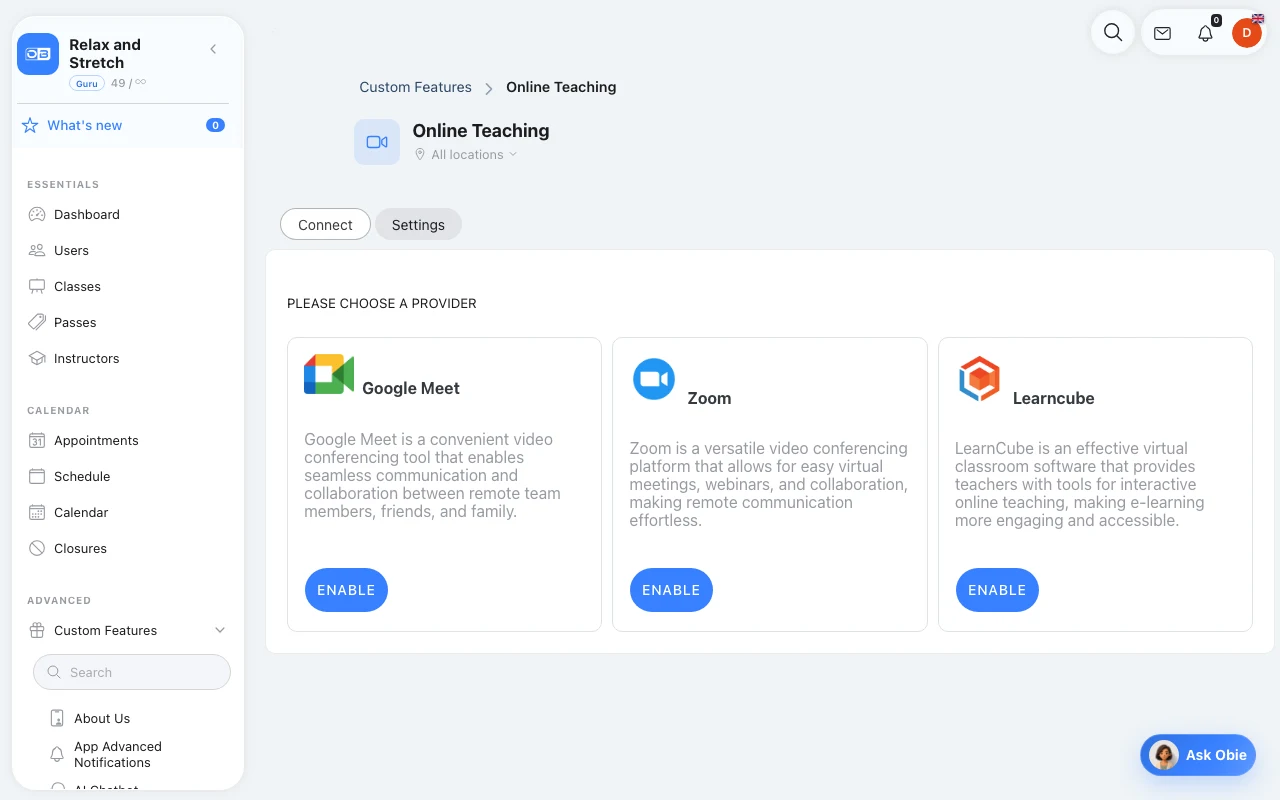Click the location pin icon

point(420,154)
